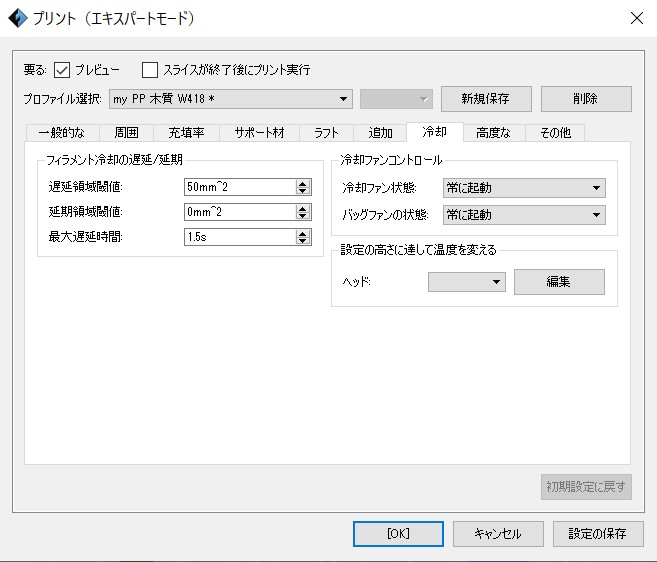Open the プロファイル選択 dropdown
This screenshot has height=562, width=657.
pyautogui.click(x=230, y=99)
